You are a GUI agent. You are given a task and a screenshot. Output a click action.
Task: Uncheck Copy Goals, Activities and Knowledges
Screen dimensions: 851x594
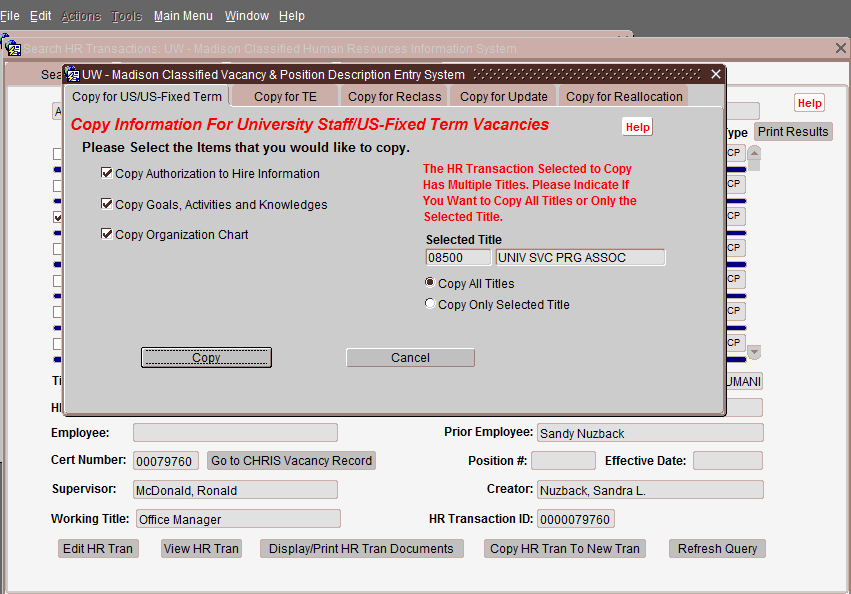106,204
